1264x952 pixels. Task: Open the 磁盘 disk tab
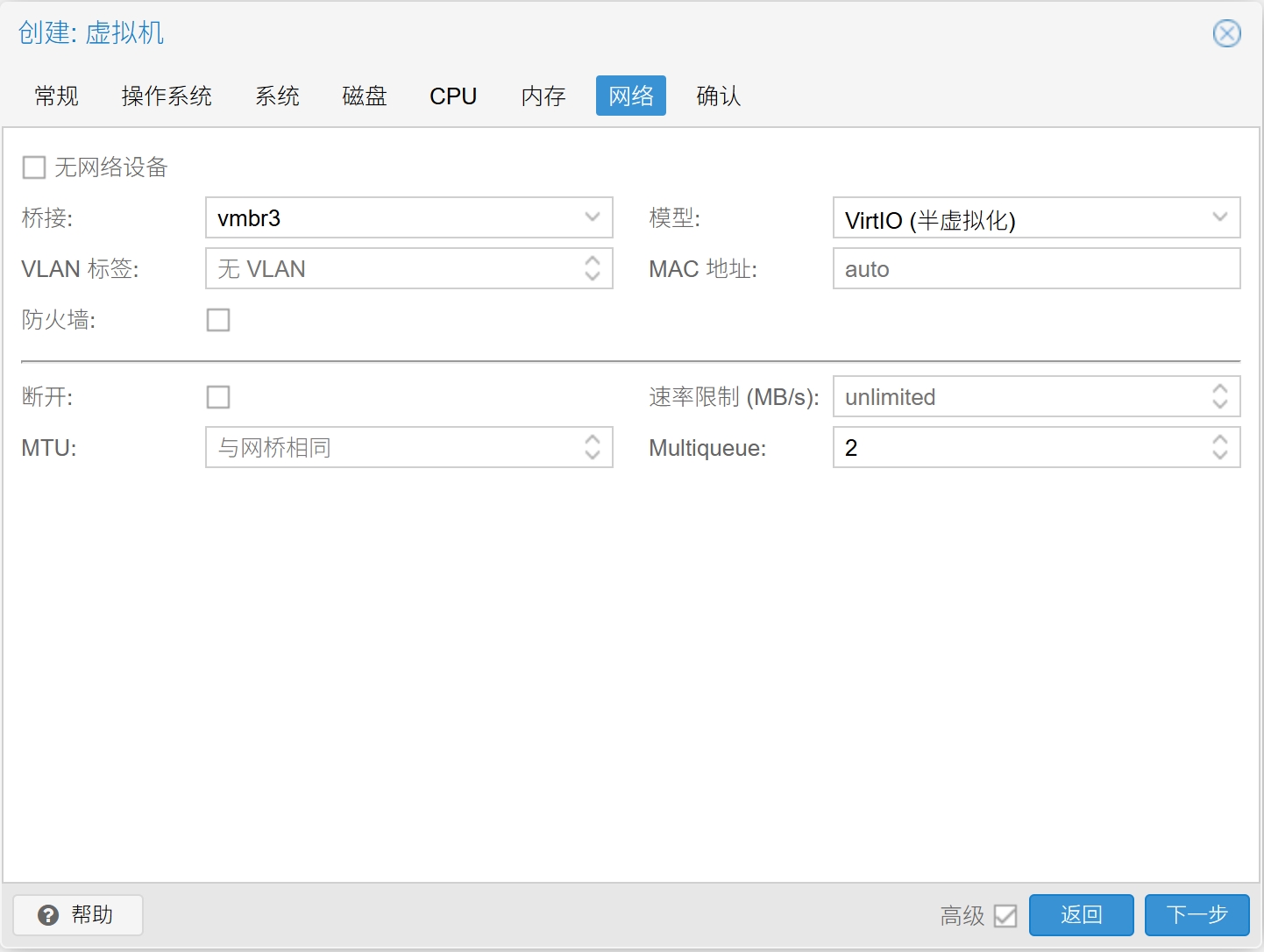pyautogui.click(x=365, y=96)
